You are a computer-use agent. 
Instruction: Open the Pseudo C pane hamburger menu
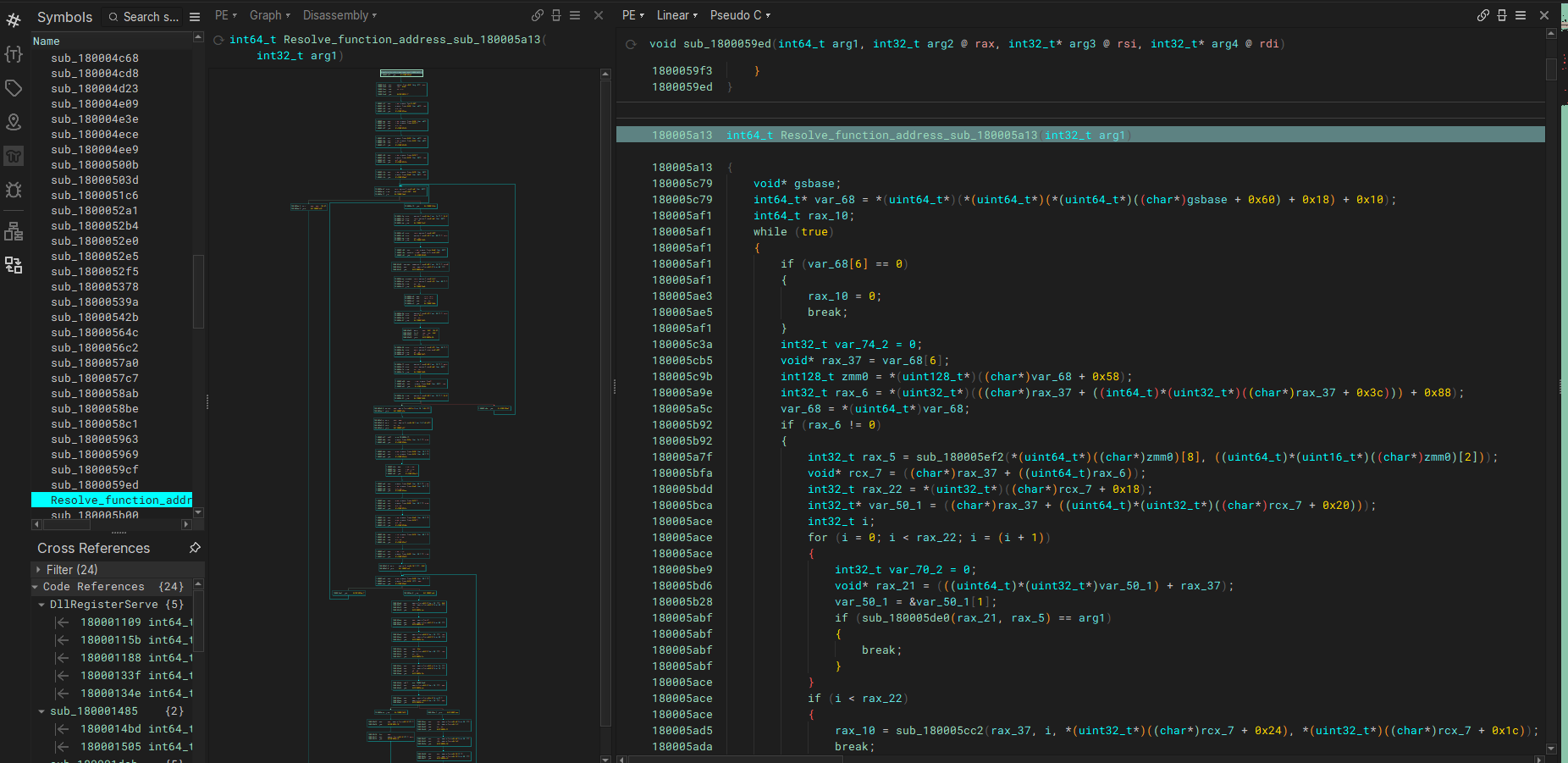click(1521, 15)
